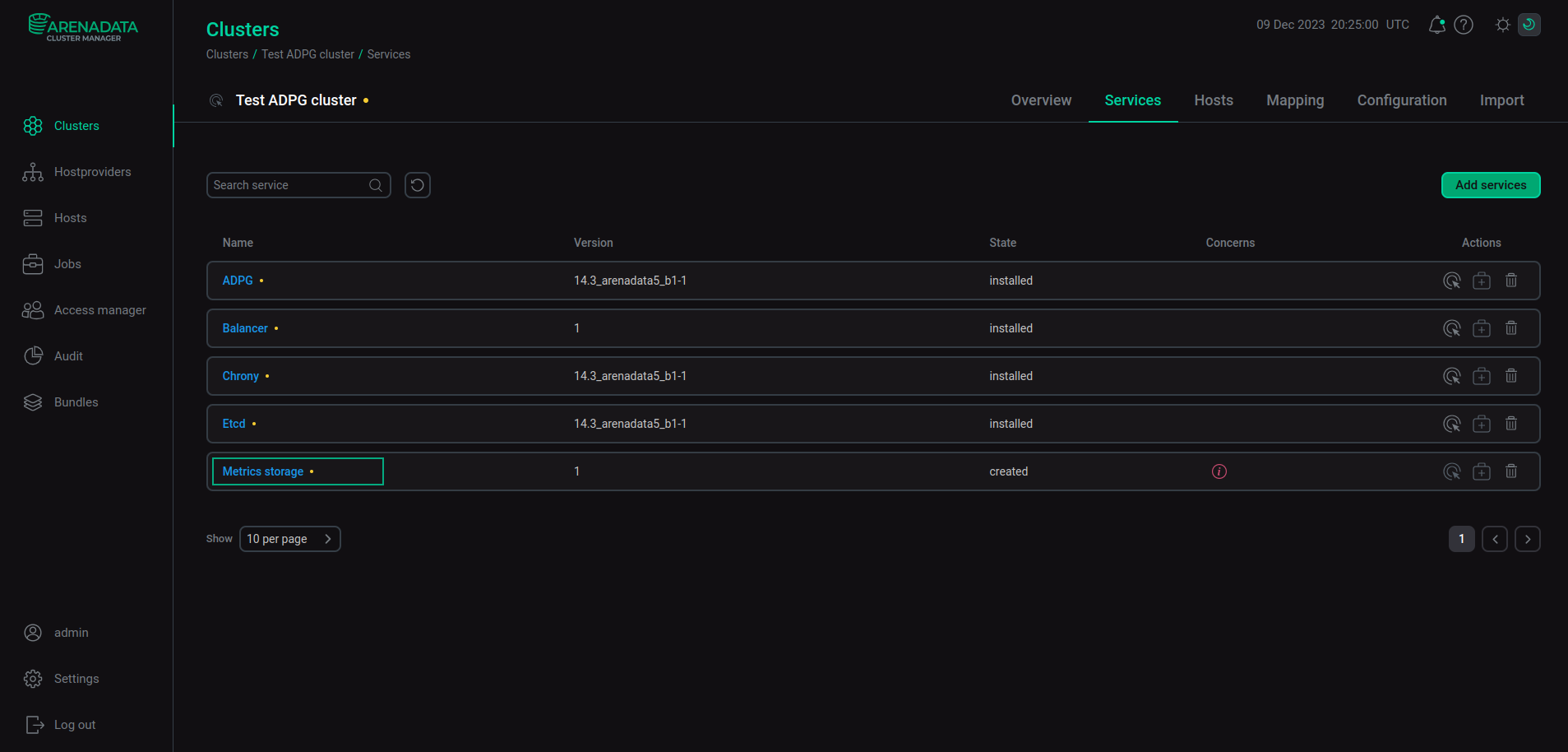Run actions for the Chrony service

1452,376
